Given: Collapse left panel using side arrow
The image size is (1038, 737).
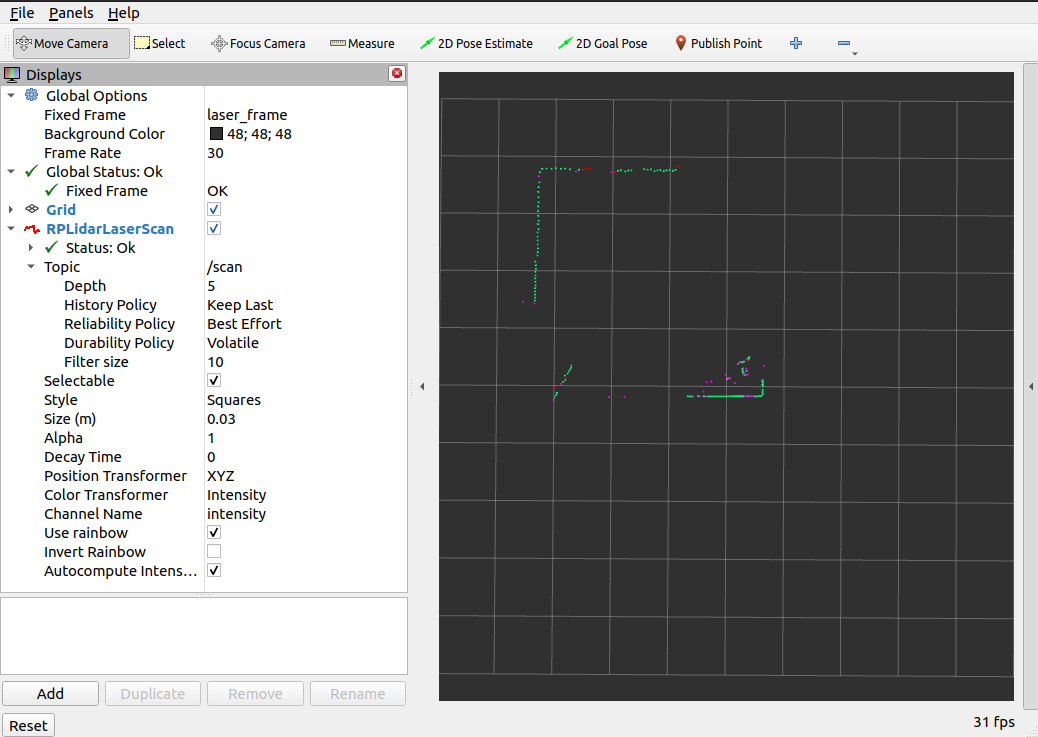Looking at the screenshot, I should pos(422,386).
